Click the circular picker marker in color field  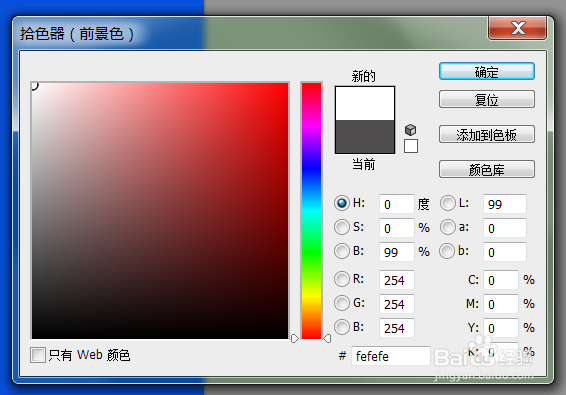tap(34, 86)
